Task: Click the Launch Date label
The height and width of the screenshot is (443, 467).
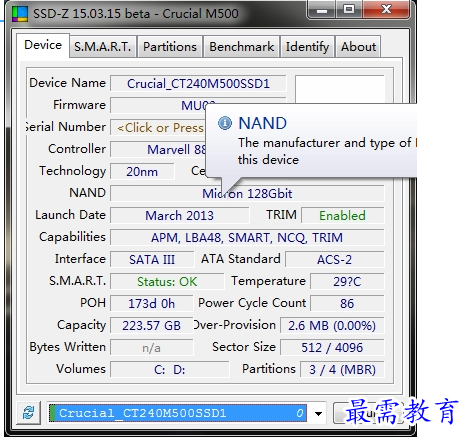Action: [x=70, y=215]
